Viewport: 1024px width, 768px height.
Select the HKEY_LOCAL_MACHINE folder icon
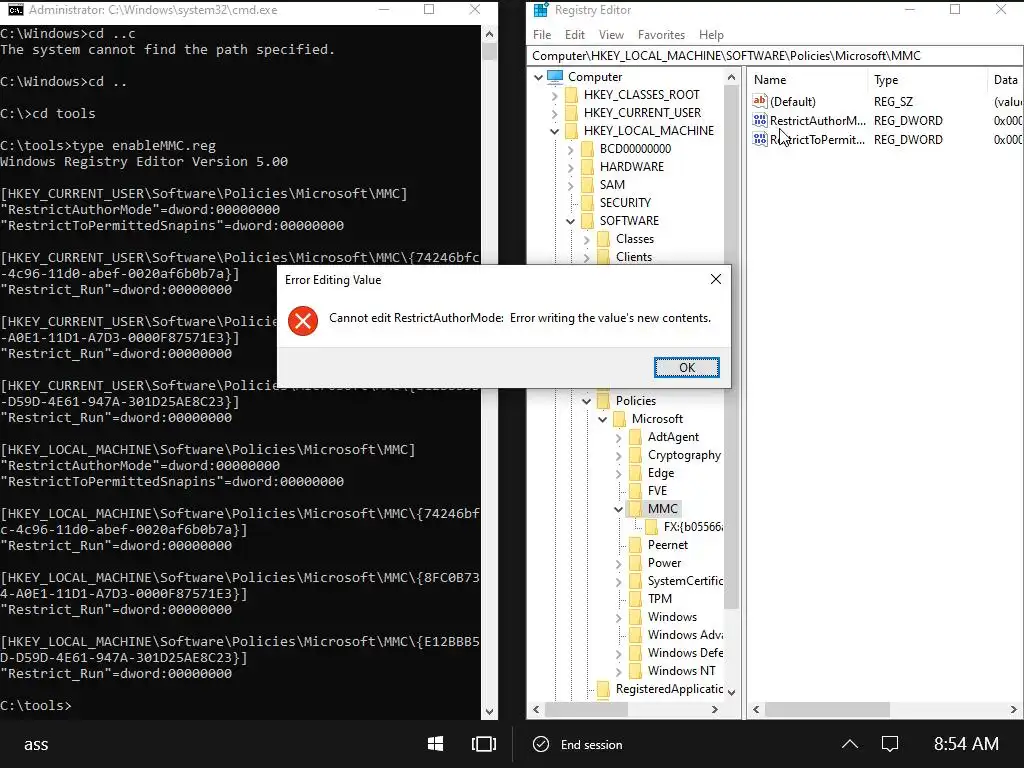[x=571, y=131]
